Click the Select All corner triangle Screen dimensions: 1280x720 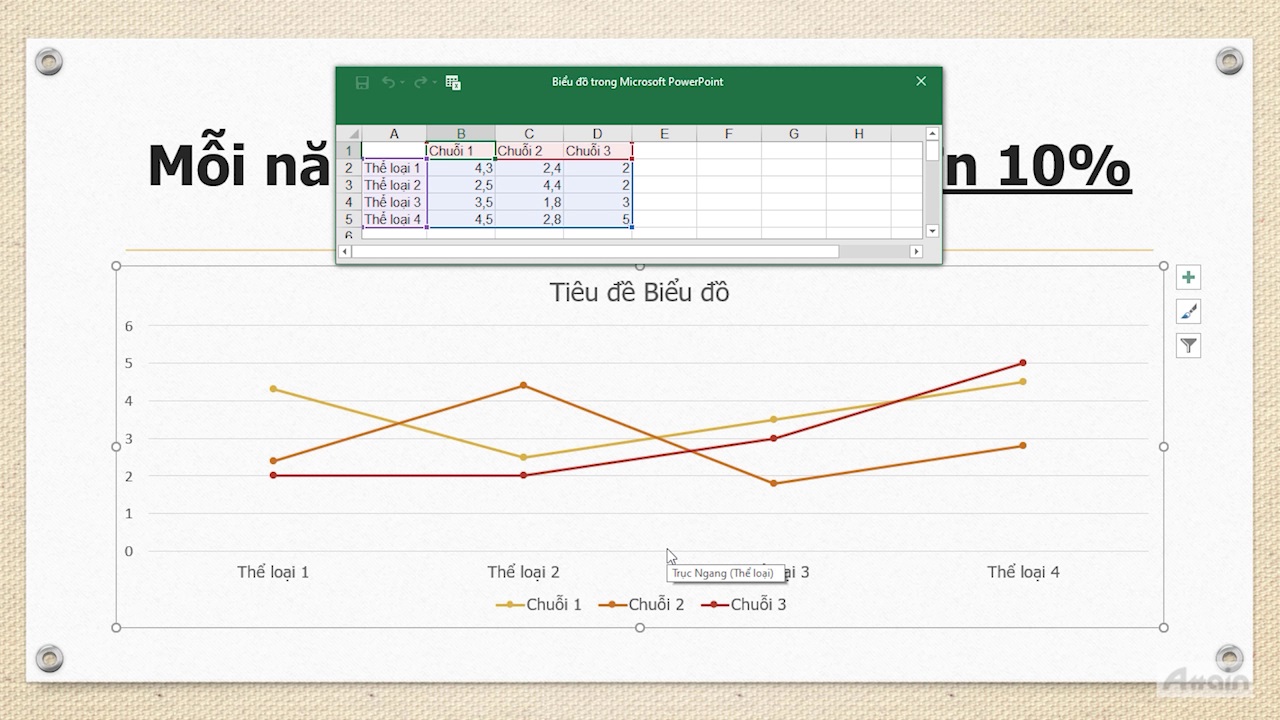point(352,134)
